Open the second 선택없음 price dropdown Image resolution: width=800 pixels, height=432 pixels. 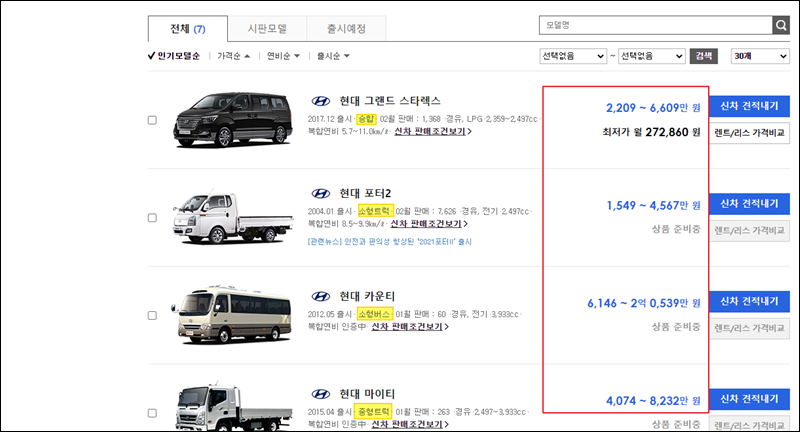pyautogui.click(x=652, y=56)
